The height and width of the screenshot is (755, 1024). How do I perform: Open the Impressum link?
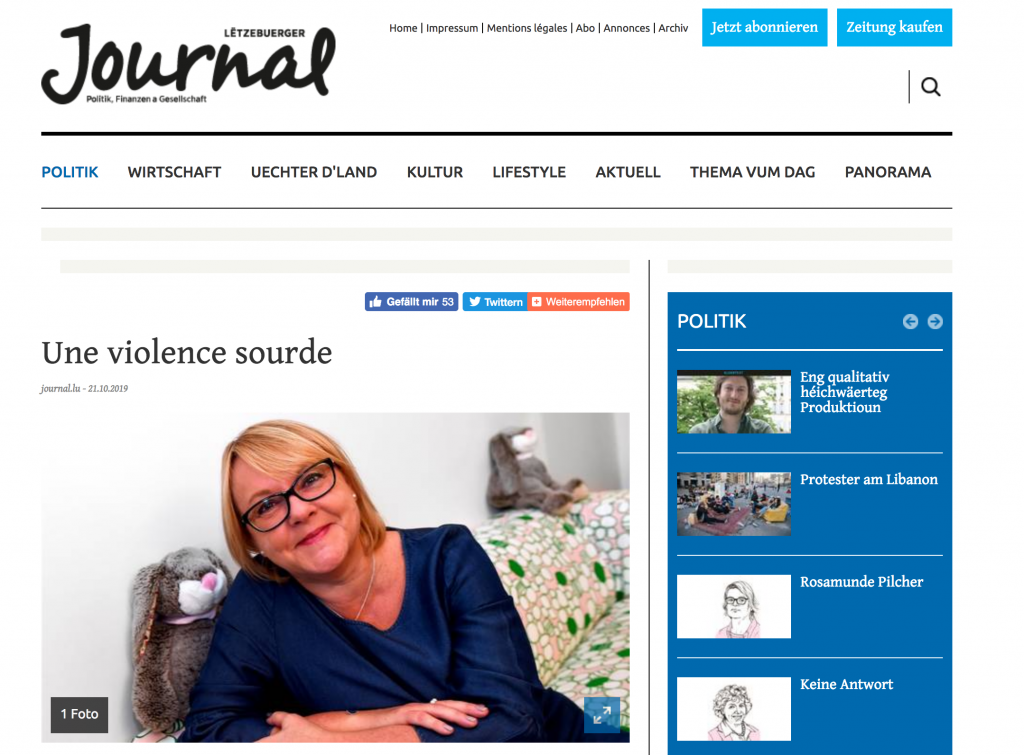(x=452, y=28)
